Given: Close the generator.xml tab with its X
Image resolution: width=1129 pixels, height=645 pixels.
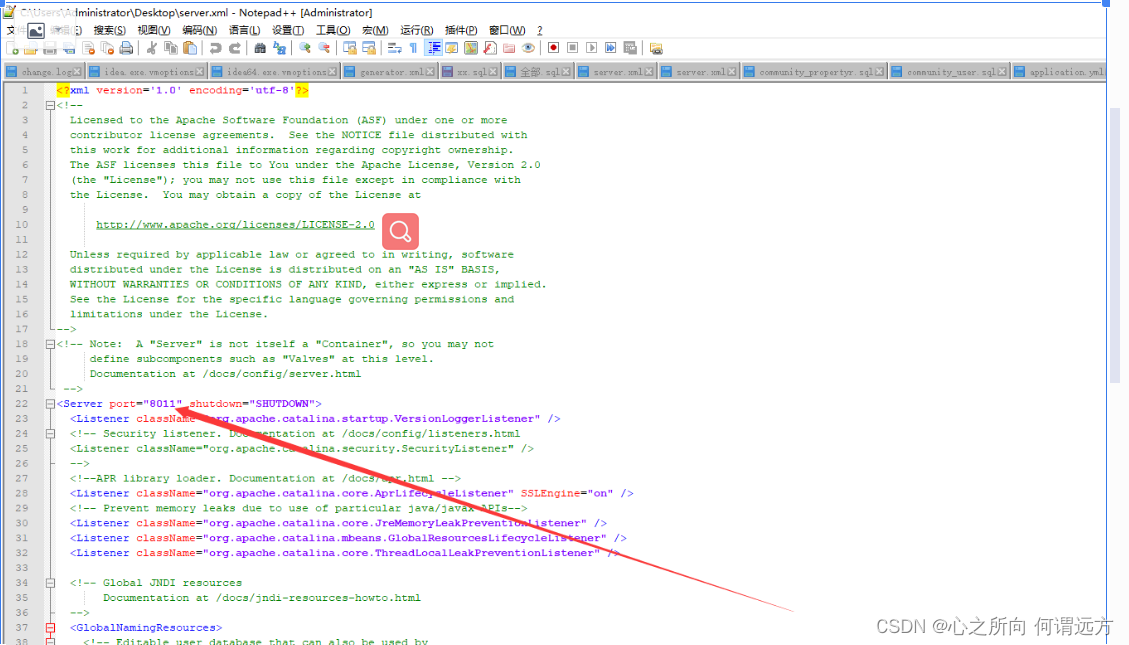Looking at the screenshot, I should coord(430,72).
